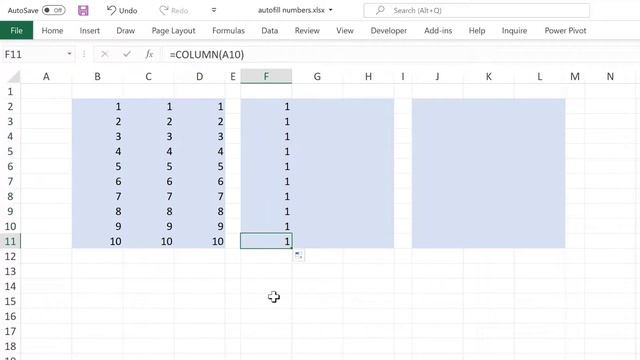This screenshot has height=360, width=640.
Task: Click cell C4 containing 3
Action: pos(148,136)
